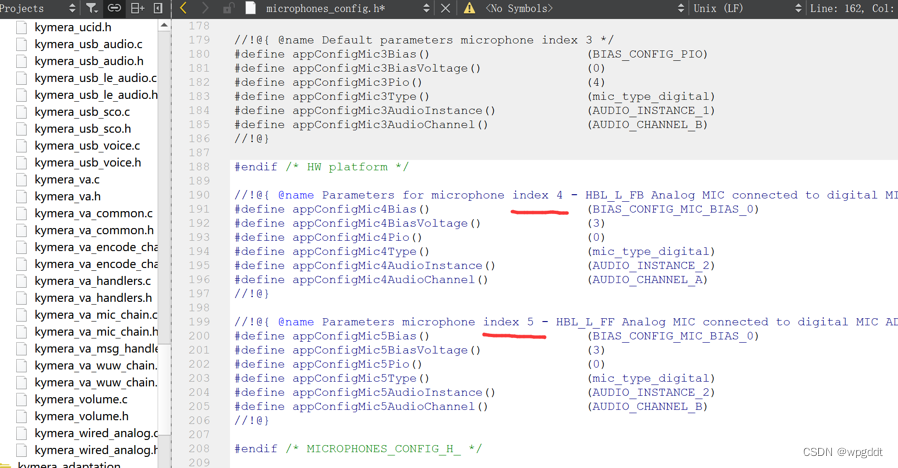The height and width of the screenshot is (468, 898).
Task: Open kymera_wired_analog.h file
Action: point(96,450)
